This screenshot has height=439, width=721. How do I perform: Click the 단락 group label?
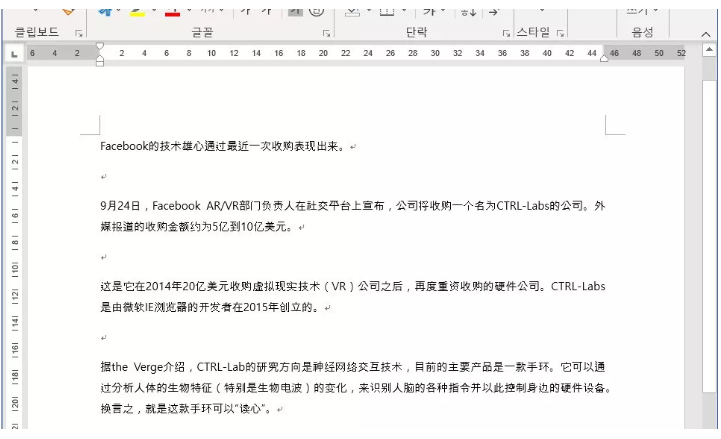point(417,32)
